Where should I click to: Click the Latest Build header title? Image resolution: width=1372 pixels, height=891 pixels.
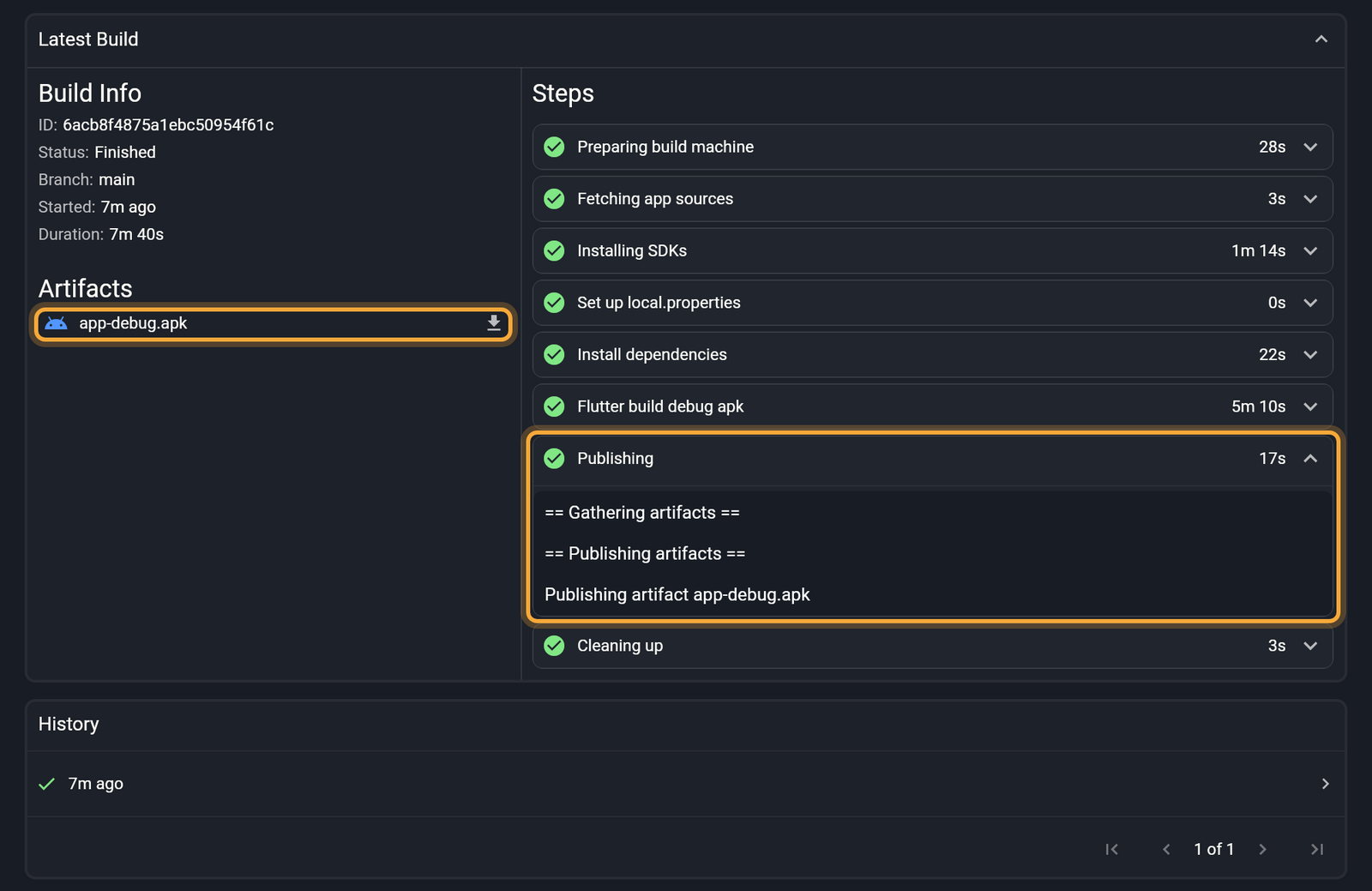point(88,39)
